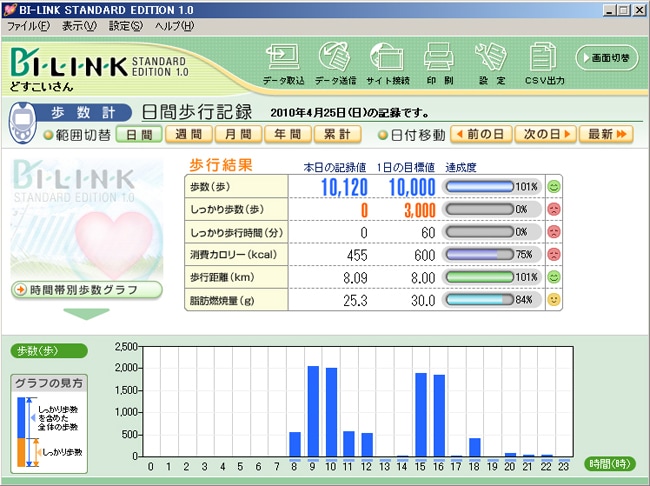Click the 25.3 fat burn value

[355, 300]
